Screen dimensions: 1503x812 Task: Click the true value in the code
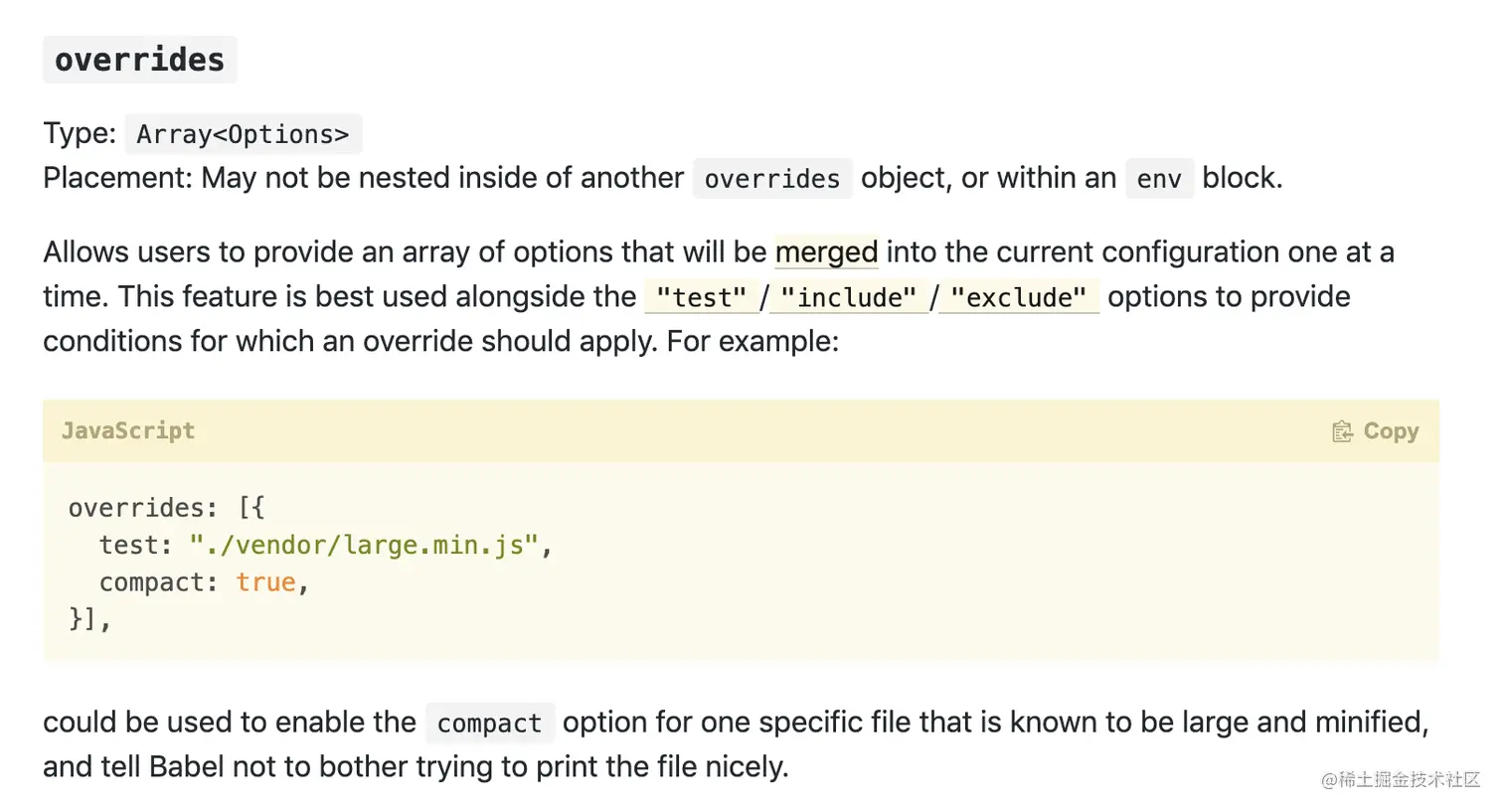click(x=265, y=581)
